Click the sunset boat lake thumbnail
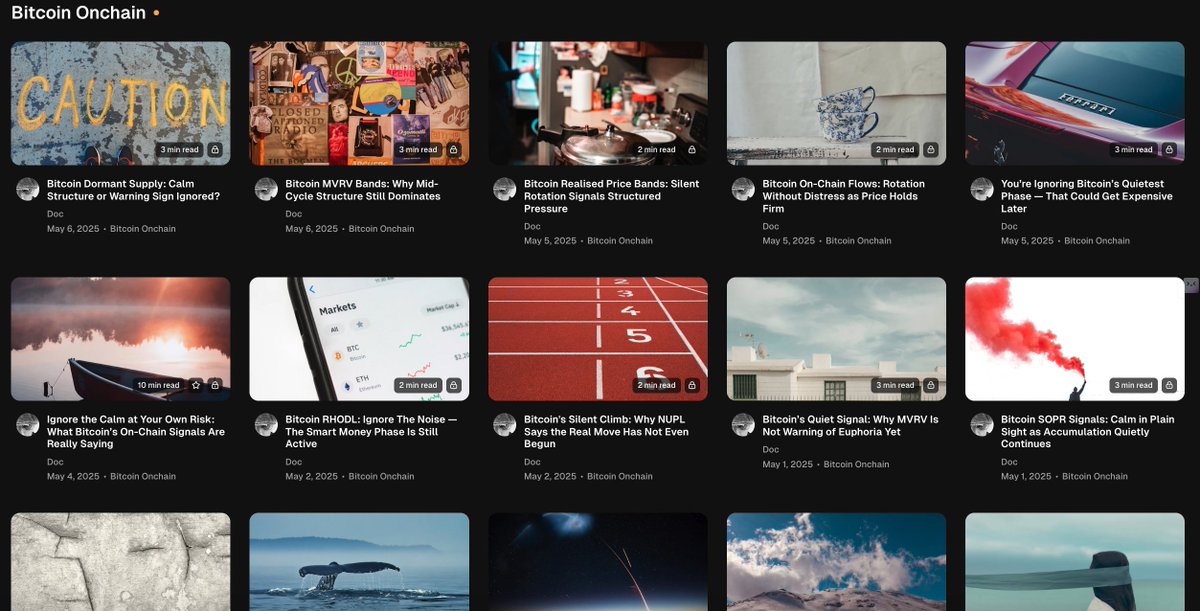 pyautogui.click(x=120, y=339)
